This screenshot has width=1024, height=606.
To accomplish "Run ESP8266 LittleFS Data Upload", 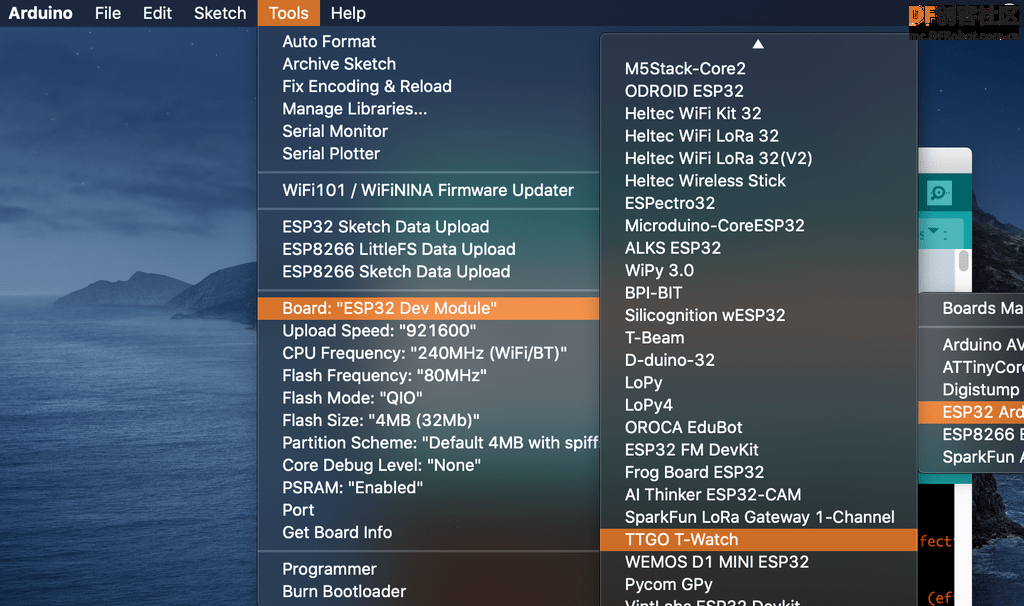I will point(428,249).
